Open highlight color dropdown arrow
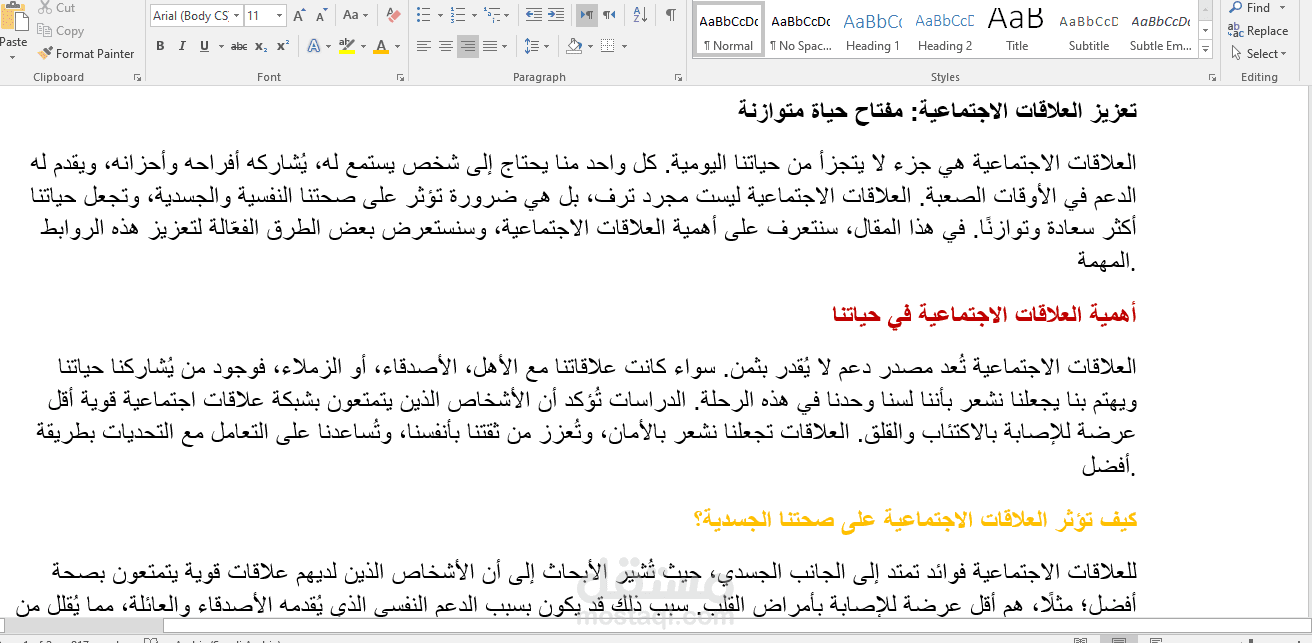The width and height of the screenshot is (1312, 643). tap(361, 46)
